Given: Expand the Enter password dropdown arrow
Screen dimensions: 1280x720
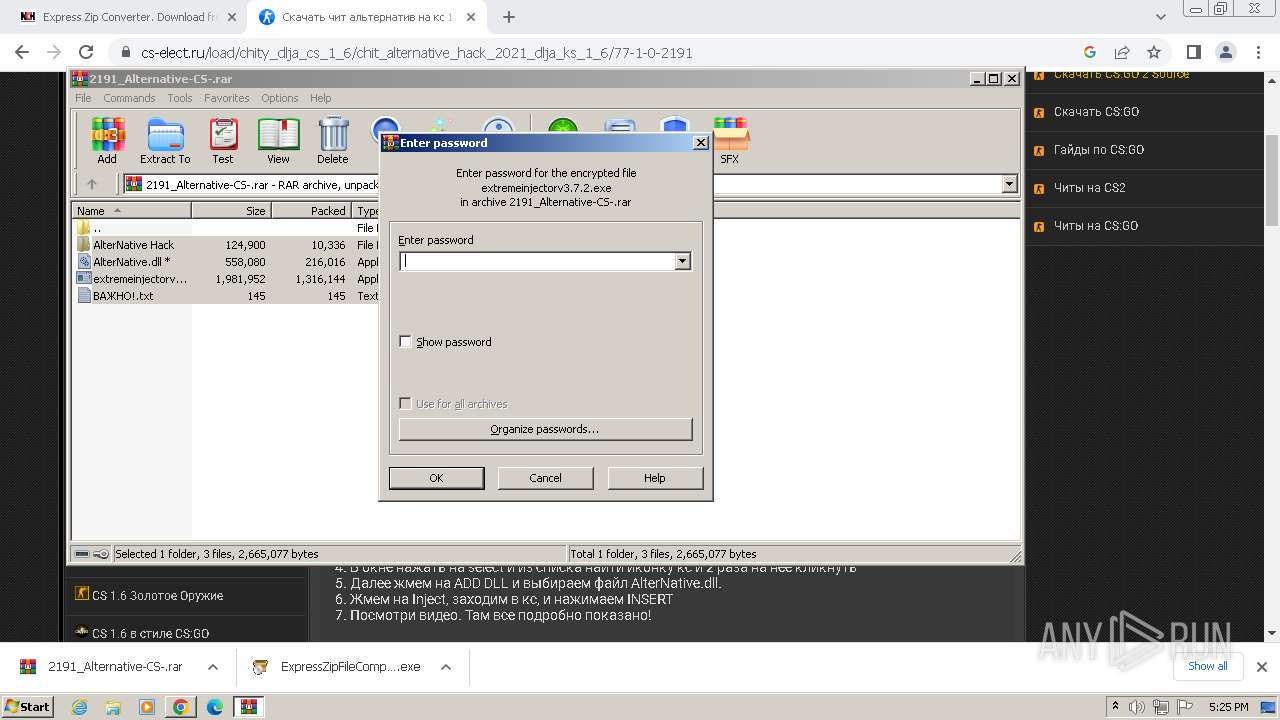Looking at the screenshot, I should 683,261.
